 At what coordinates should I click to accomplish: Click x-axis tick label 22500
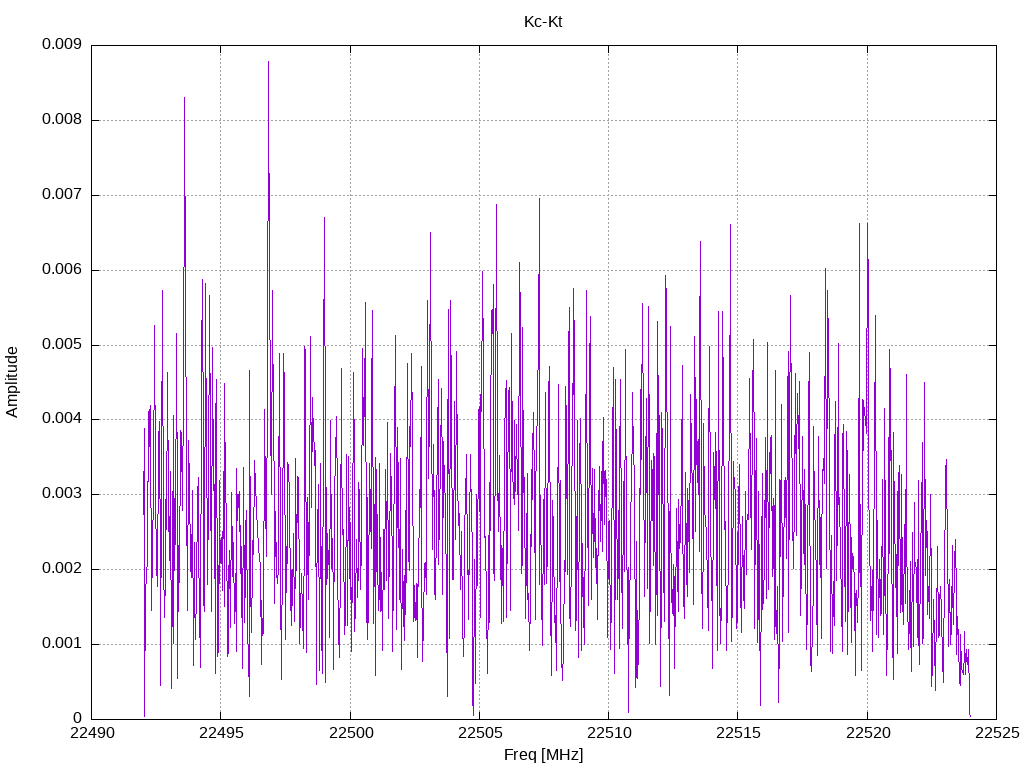tap(351, 733)
